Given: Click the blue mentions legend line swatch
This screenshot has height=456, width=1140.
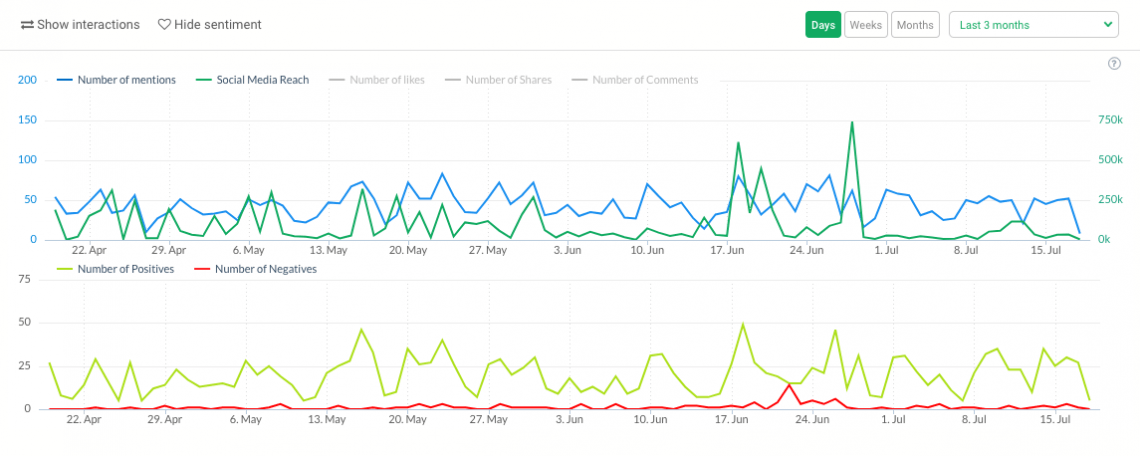Looking at the screenshot, I should (66, 80).
